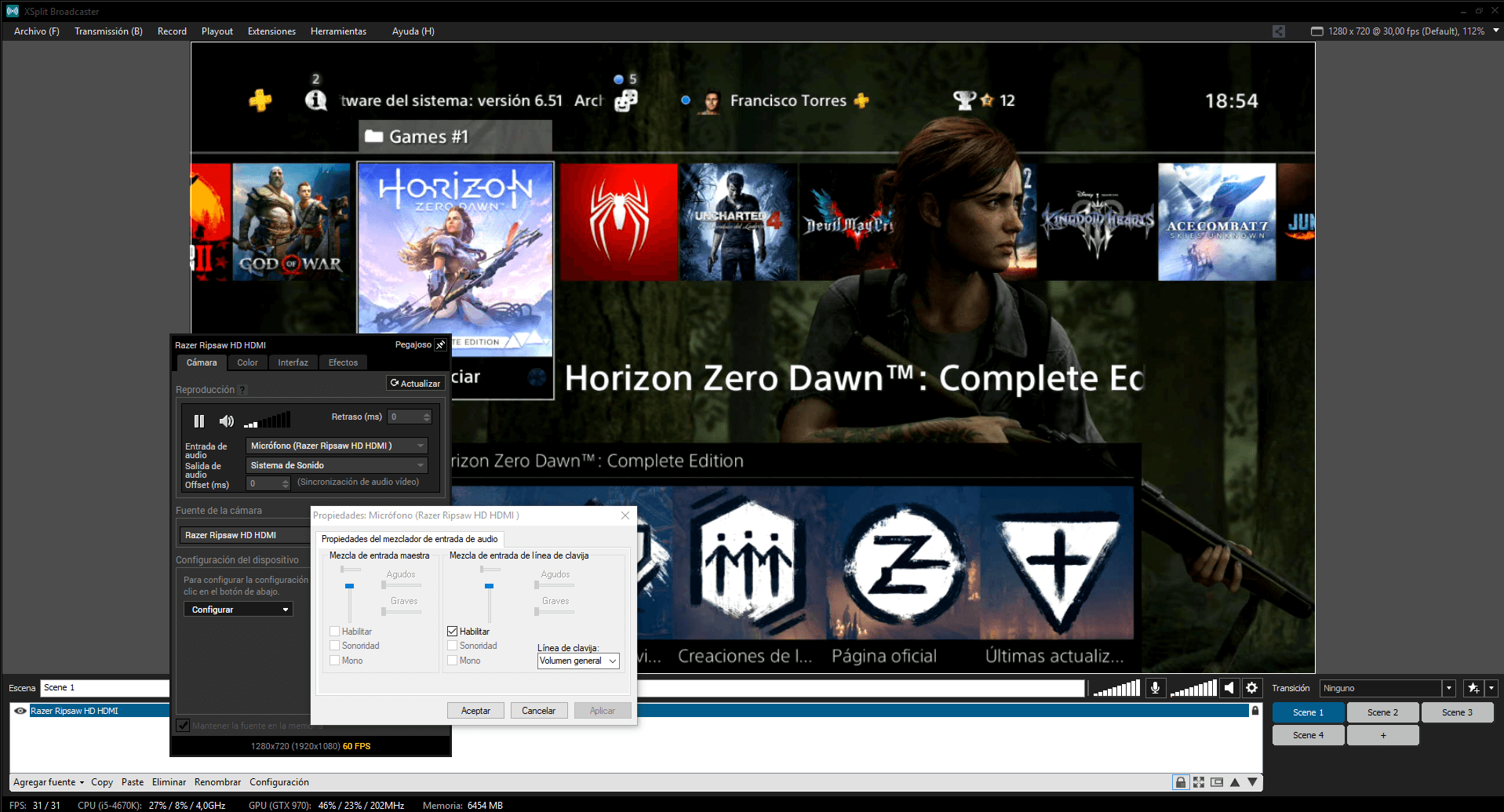Viewport: 1504px width, 812px height.
Task: Click the Actualizar button
Action: pos(416,384)
